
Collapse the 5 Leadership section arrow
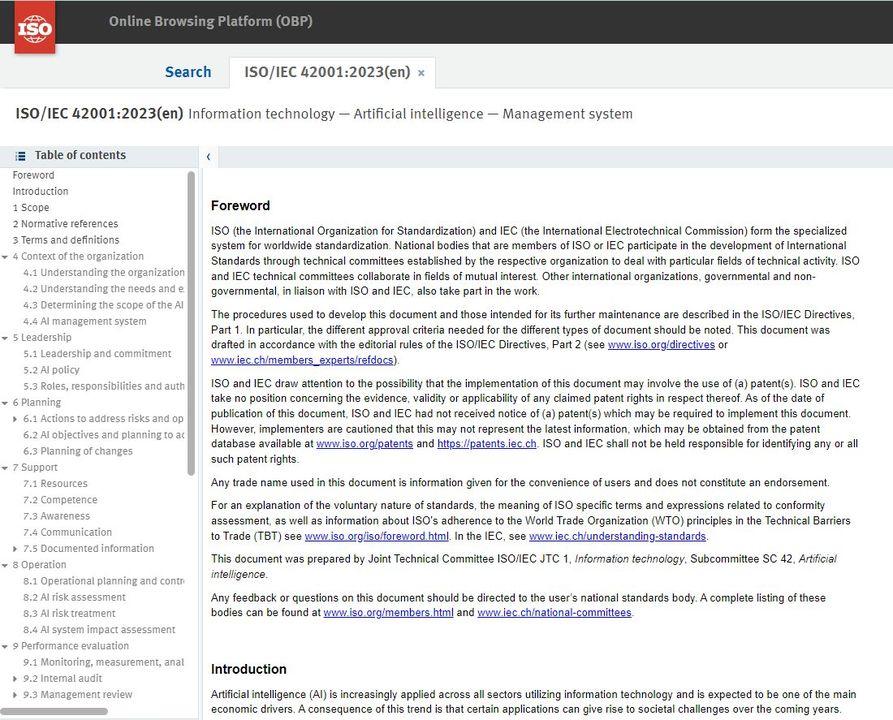5,338
